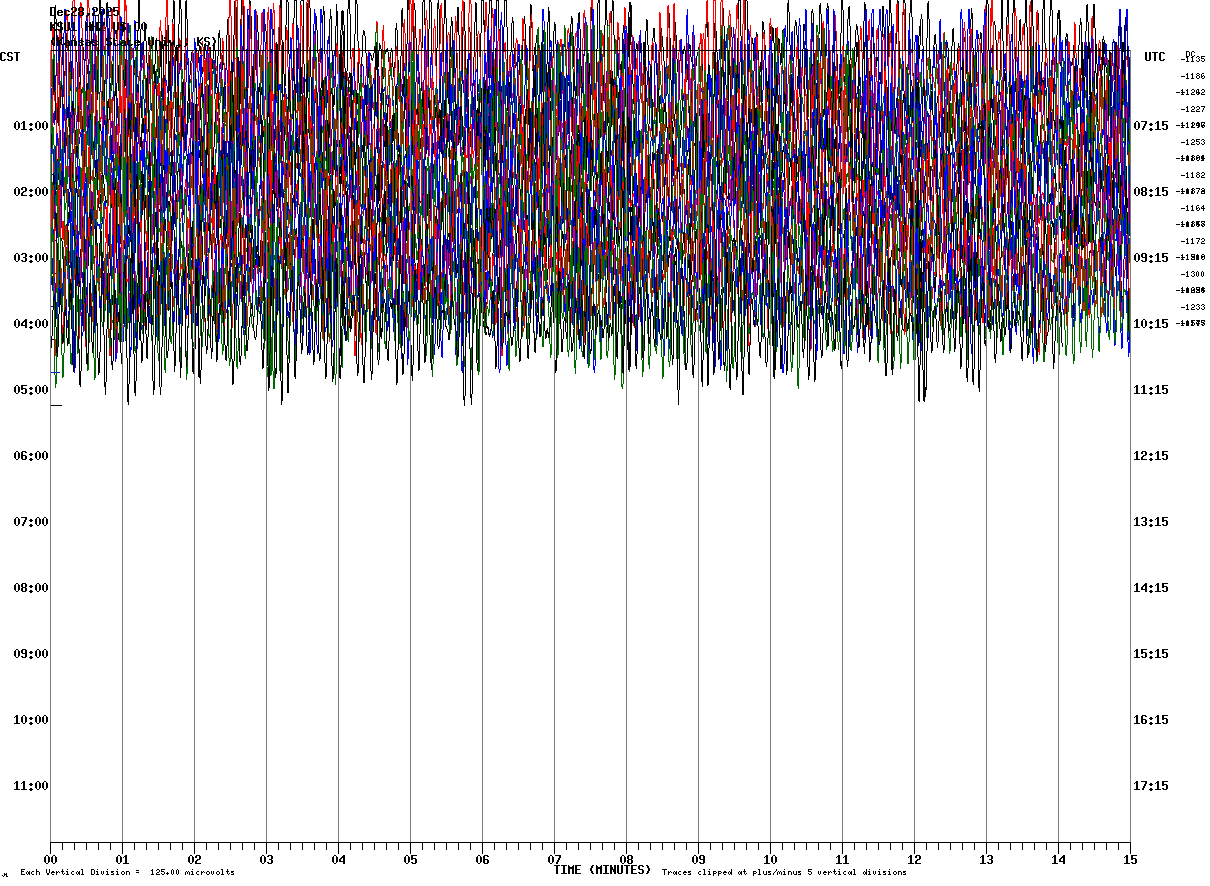Select the 10:00 CST row label
The width and height of the screenshot is (1210, 886).
(x=31, y=720)
